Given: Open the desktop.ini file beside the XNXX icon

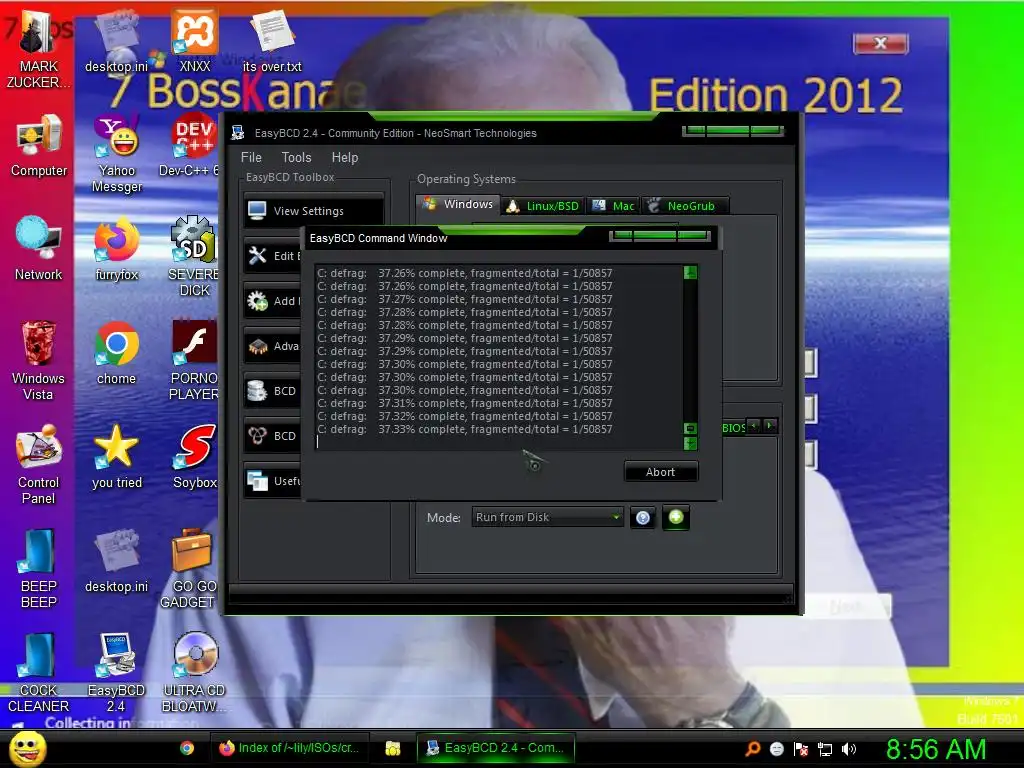Looking at the screenshot, I should coord(117,40).
